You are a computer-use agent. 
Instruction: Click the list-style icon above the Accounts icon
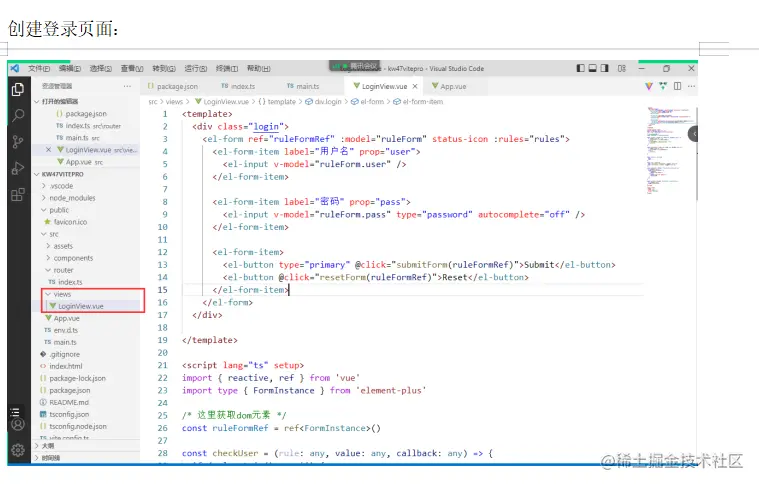point(15,412)
